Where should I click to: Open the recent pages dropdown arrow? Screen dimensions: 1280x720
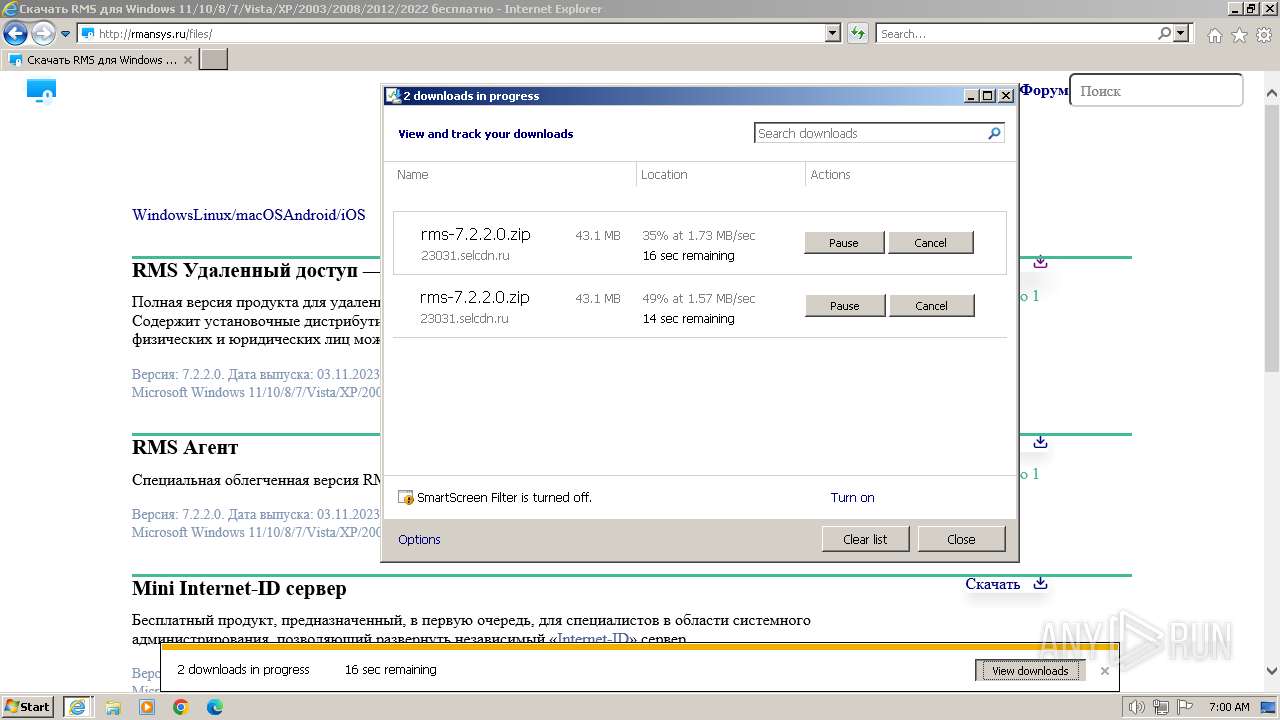[66, 34]
